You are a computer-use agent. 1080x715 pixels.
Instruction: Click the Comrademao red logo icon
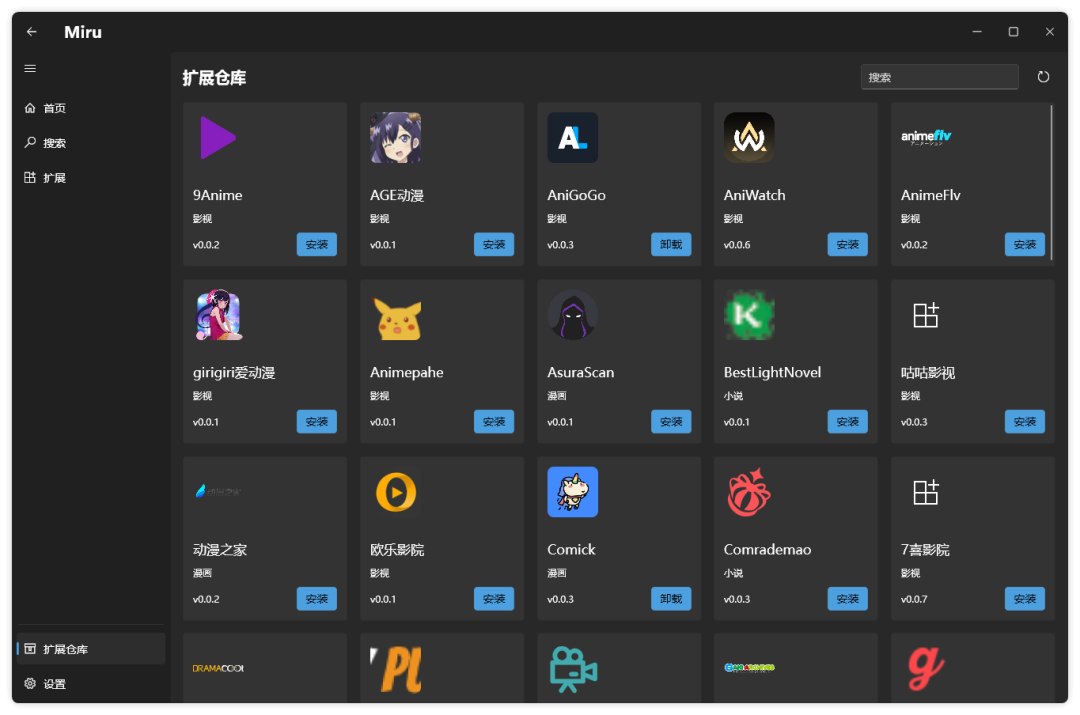(x=749, y=492)
